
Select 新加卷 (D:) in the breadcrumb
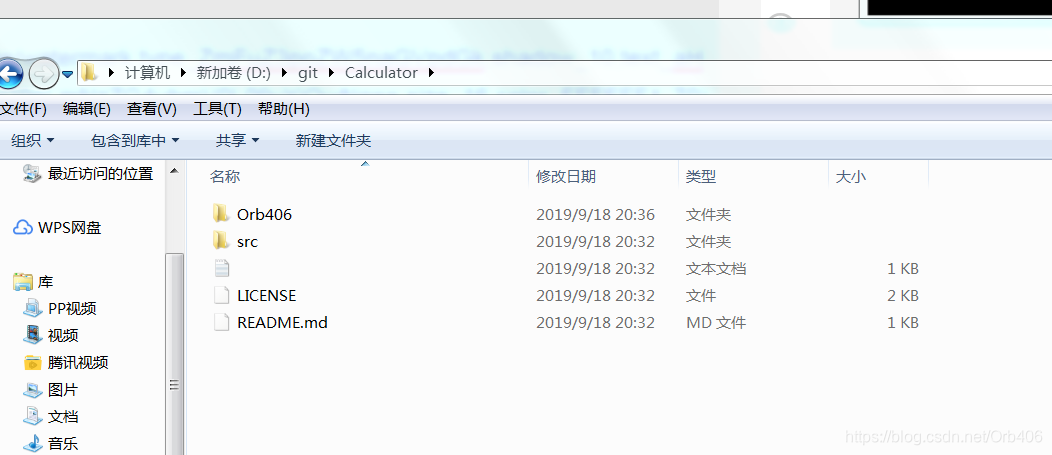tap(233, 72)
